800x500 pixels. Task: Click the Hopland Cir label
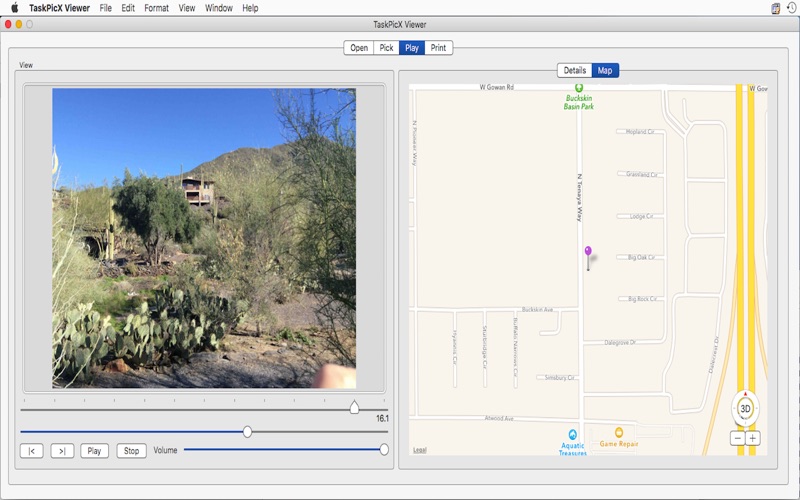pyautogui.click(x=640, y=132)
